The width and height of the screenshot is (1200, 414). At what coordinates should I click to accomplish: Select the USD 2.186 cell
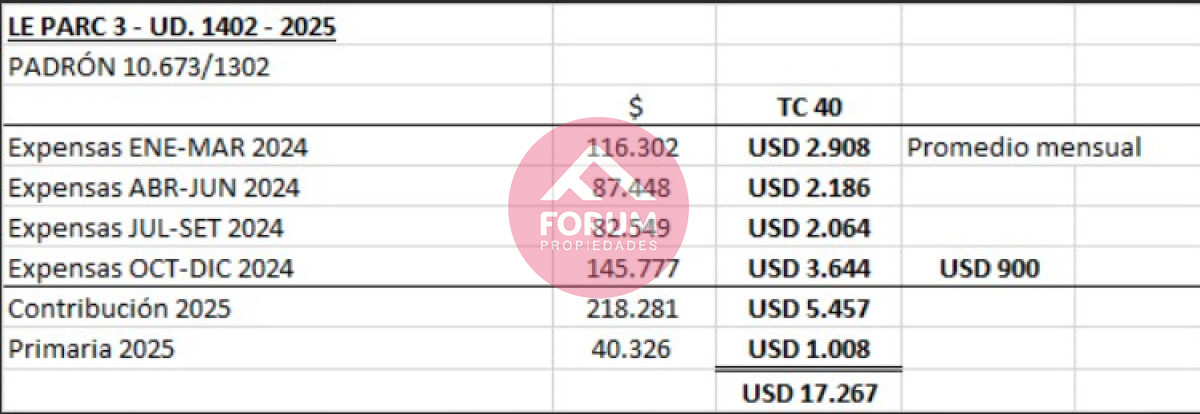click(808, 188)
